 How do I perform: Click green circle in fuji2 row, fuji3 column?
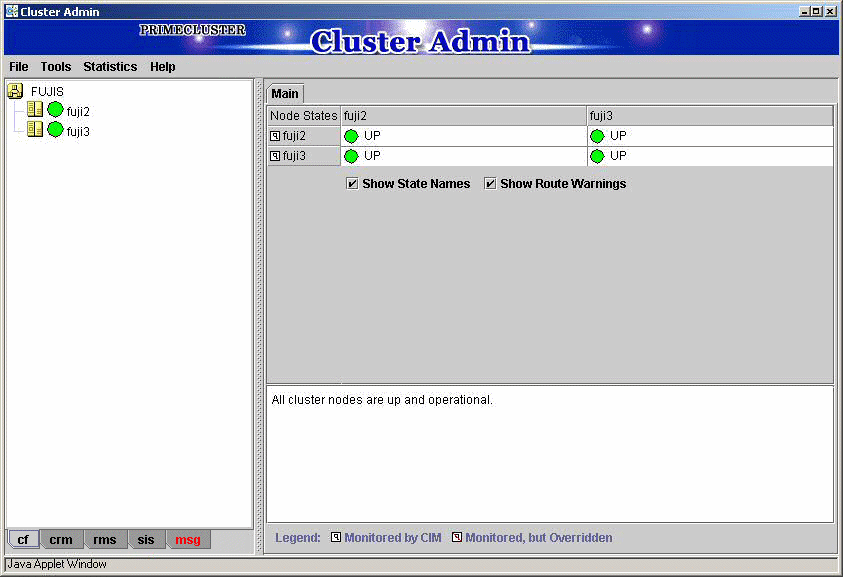coord(597,137)
